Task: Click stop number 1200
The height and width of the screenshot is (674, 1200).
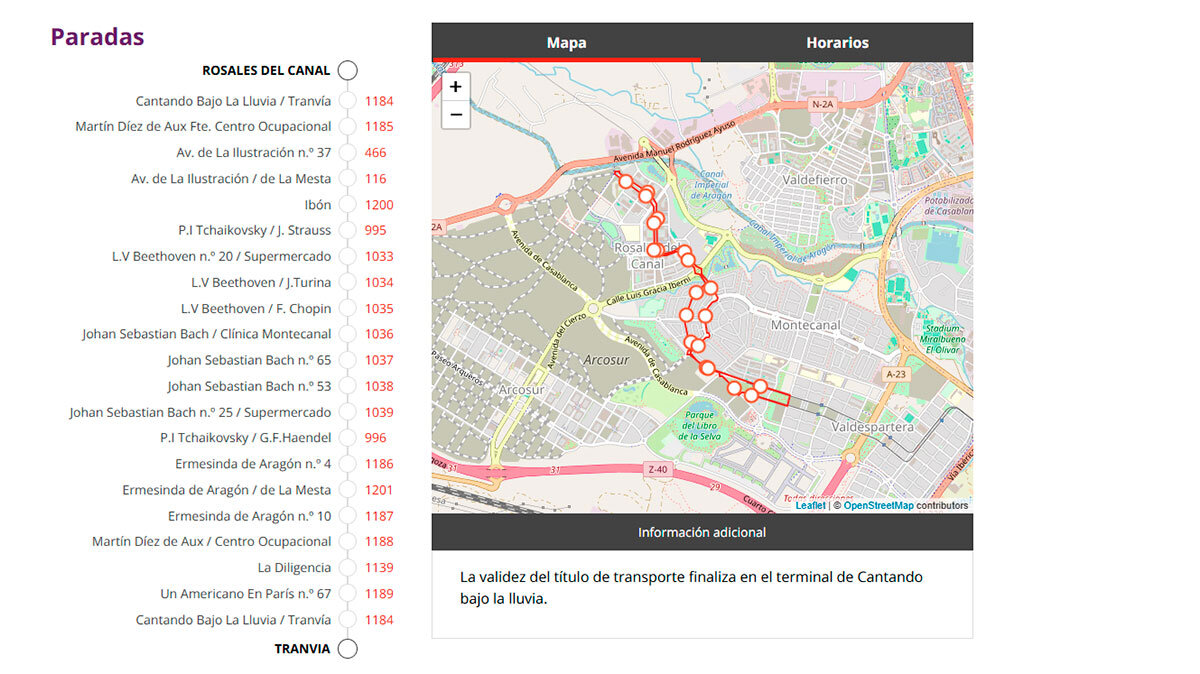Action: (379, 205)
